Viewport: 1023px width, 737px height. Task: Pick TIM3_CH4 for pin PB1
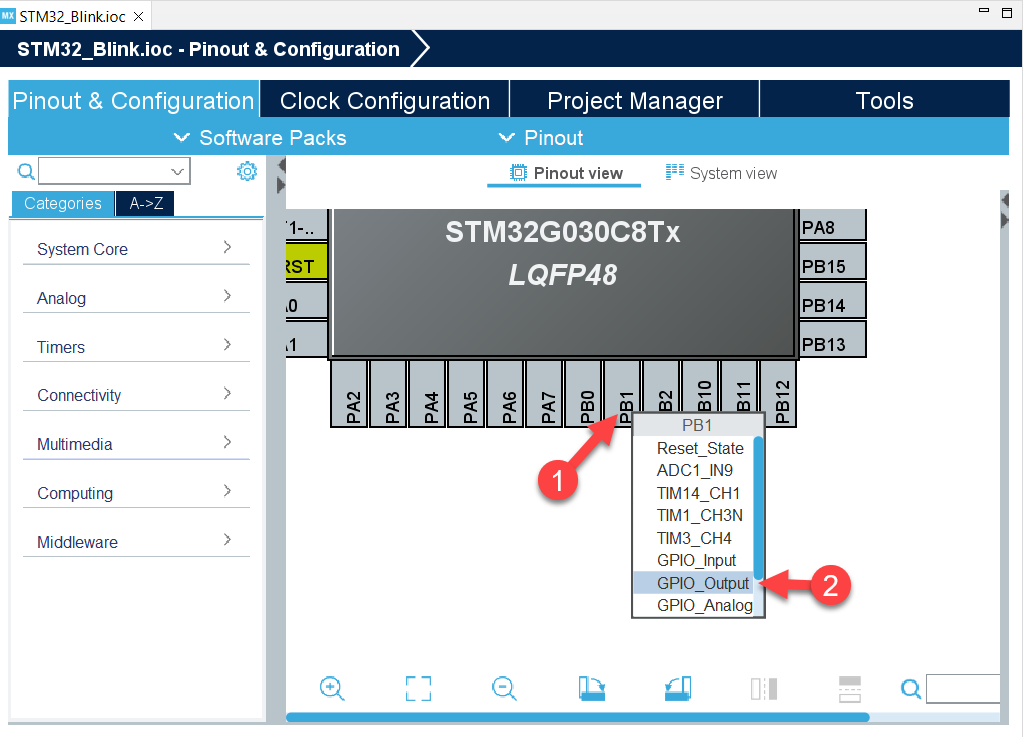click(694, 538)
